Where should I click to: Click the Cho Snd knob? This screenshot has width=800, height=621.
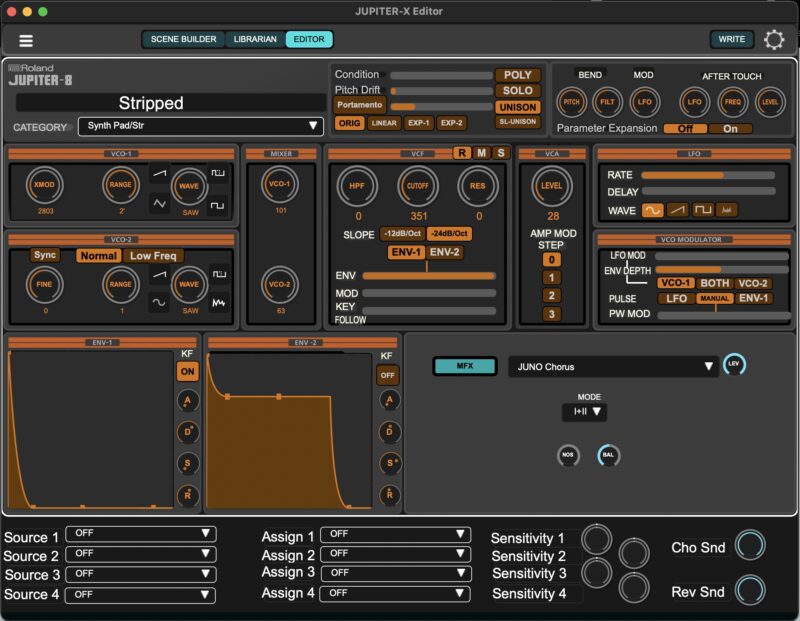coord(749,545)
